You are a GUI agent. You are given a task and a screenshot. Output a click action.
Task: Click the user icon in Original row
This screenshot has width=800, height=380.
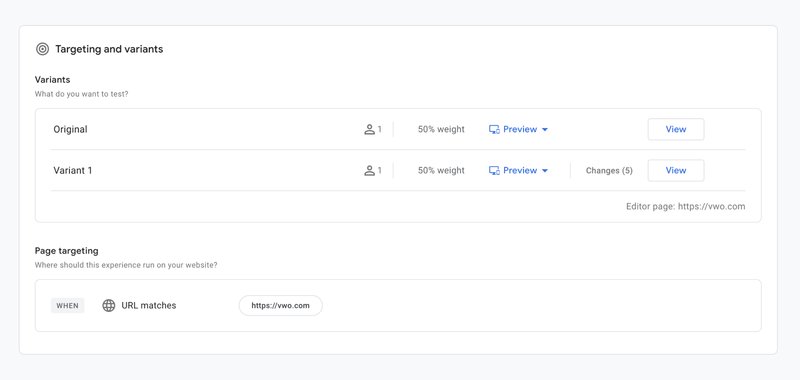tap(369, 130)
